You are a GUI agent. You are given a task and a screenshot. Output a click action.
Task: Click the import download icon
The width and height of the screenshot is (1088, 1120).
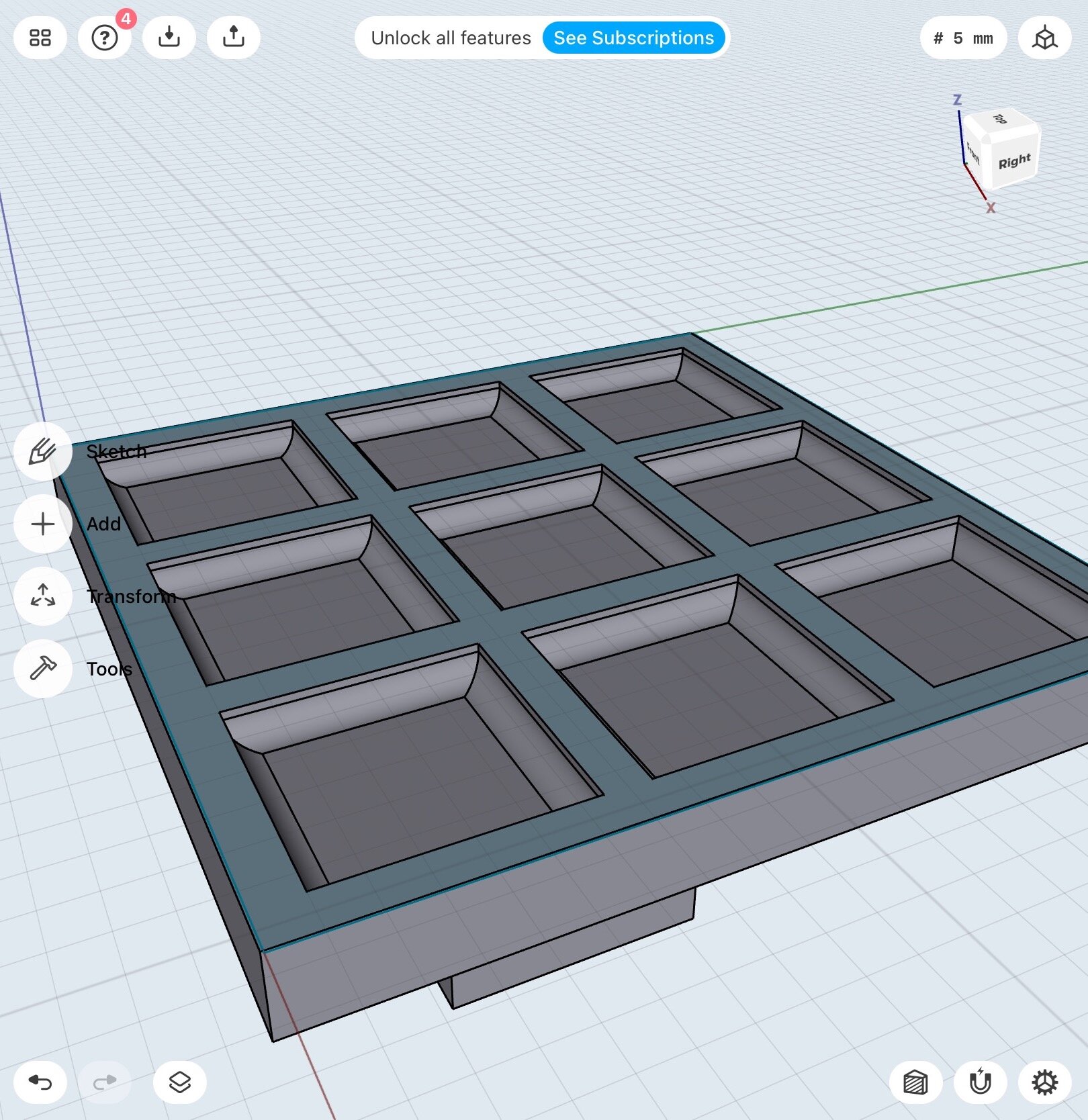(x=169, y=38)
